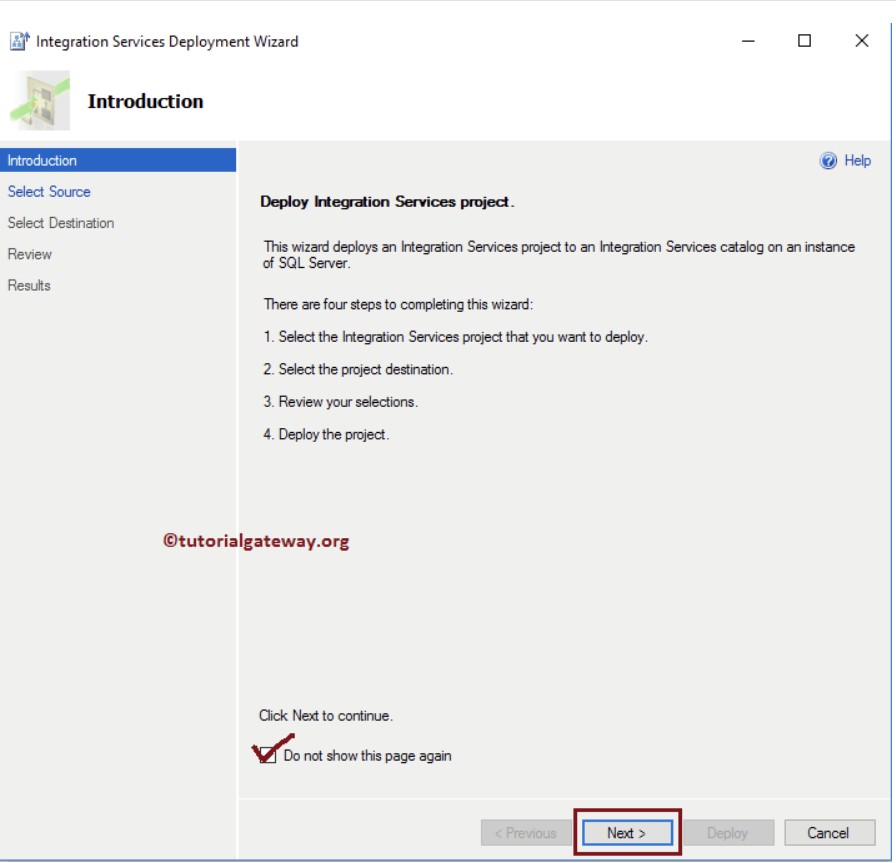Click the Introduction header wizard graphic

tap(40, 100)
